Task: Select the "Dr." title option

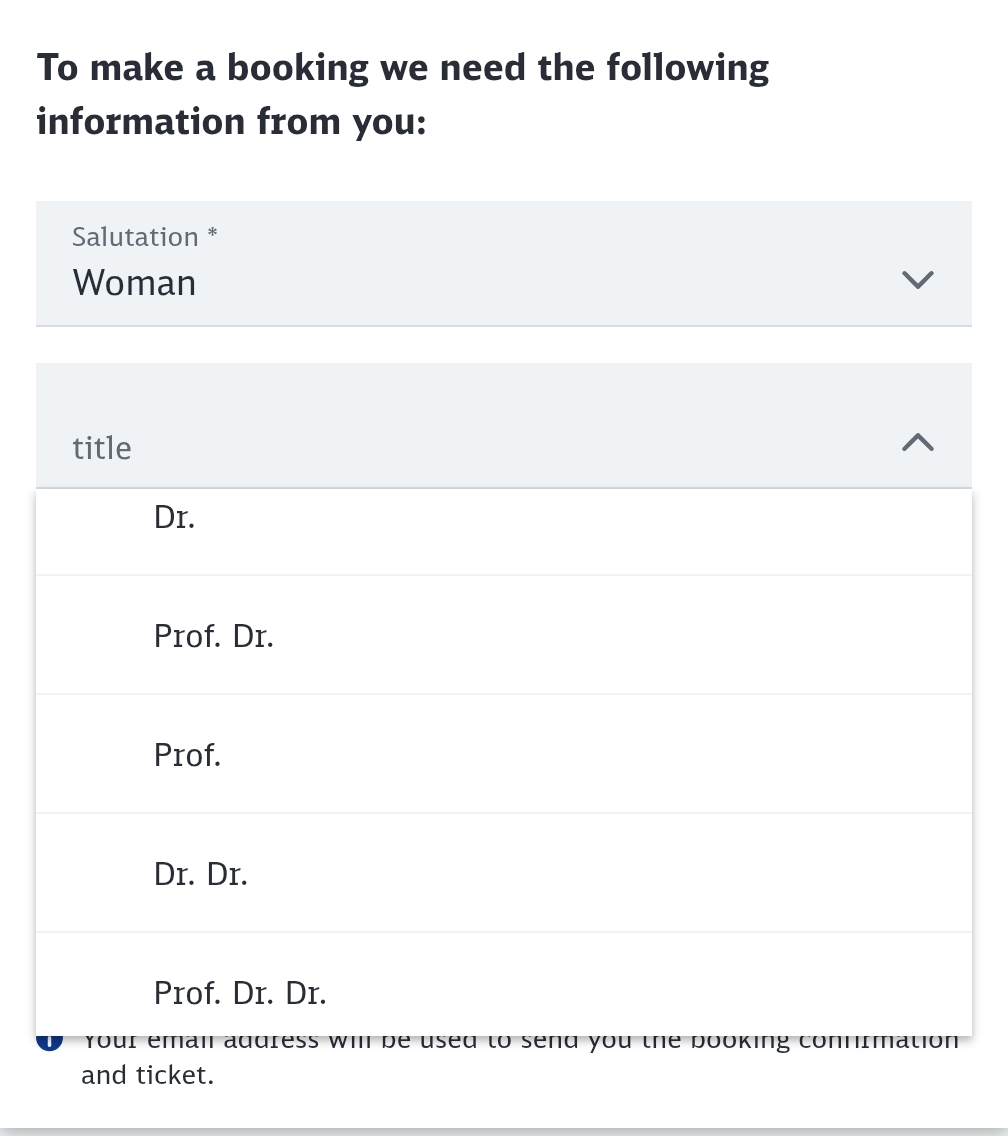Action: 175,518
